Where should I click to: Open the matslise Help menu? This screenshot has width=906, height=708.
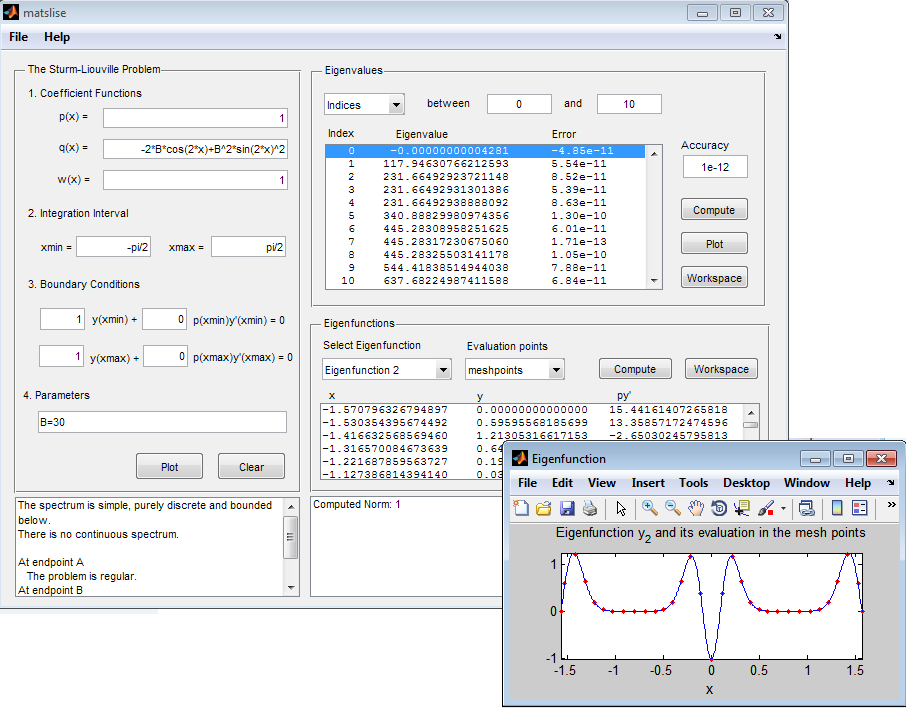click(57, 37)
